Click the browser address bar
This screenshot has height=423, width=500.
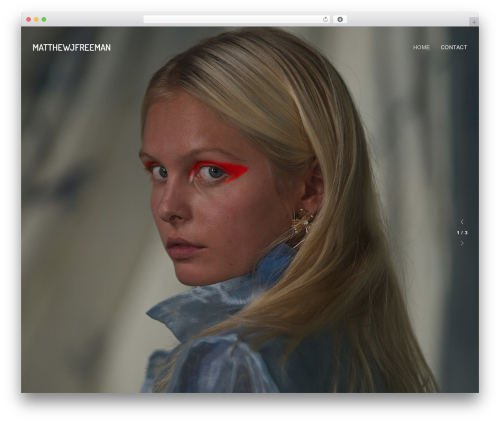coord(236,19)
